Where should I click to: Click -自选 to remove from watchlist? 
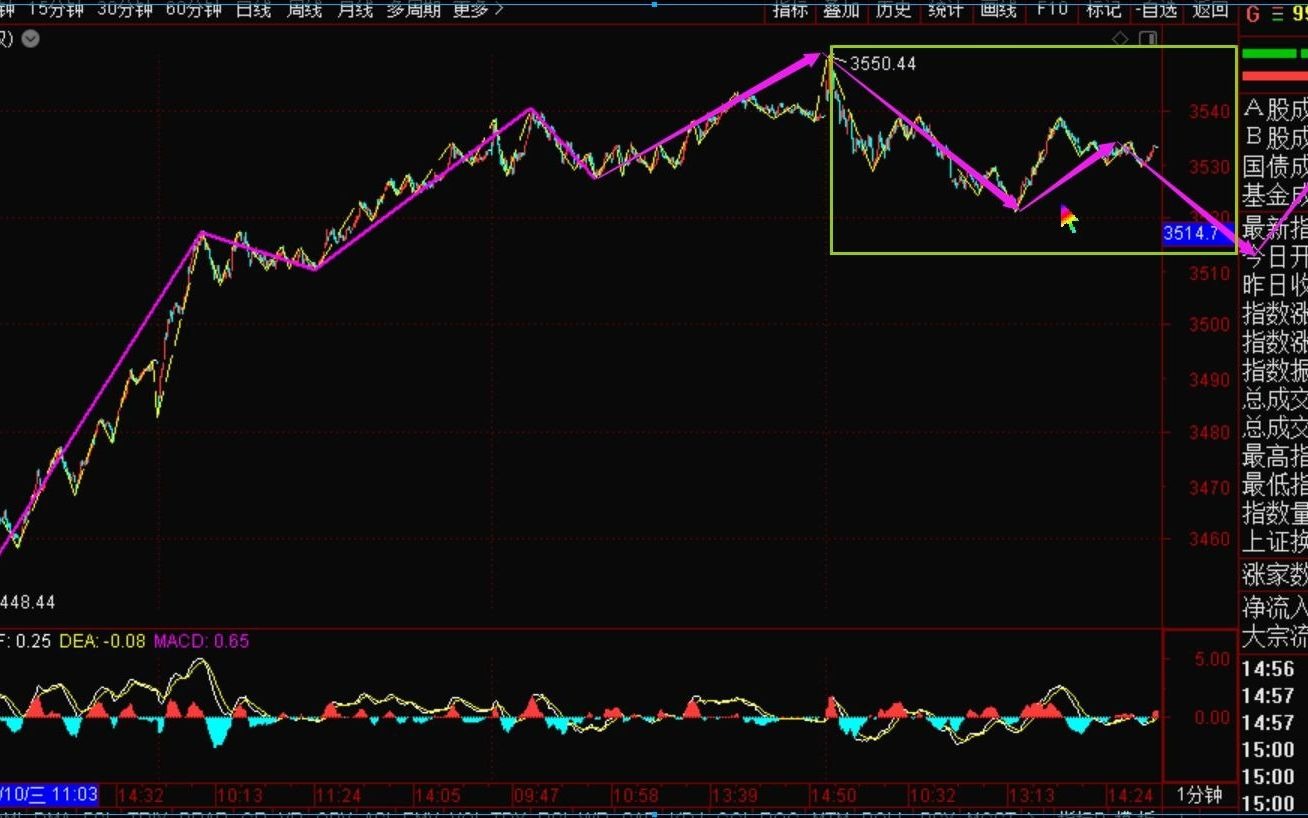pyautogui.click(x=1156, y=9)
